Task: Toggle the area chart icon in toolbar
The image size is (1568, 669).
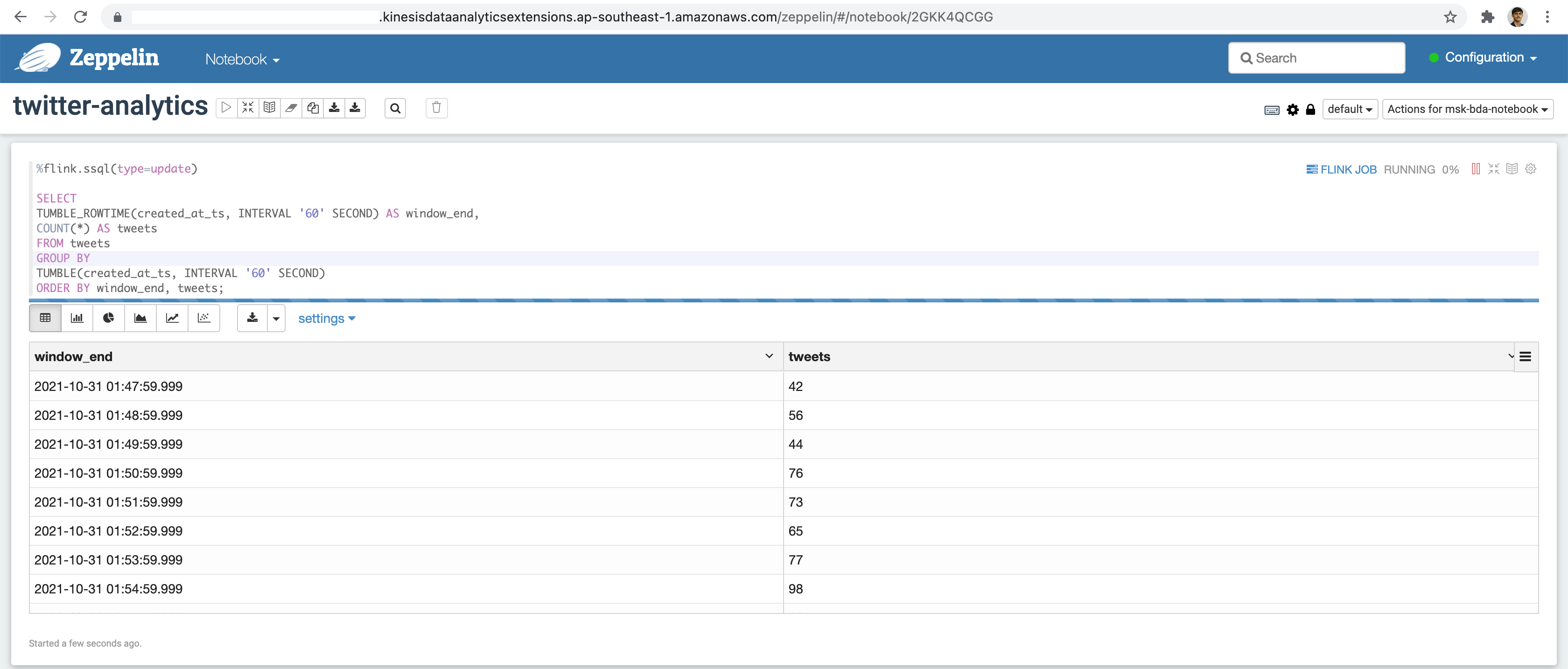Action: [140, 318]
